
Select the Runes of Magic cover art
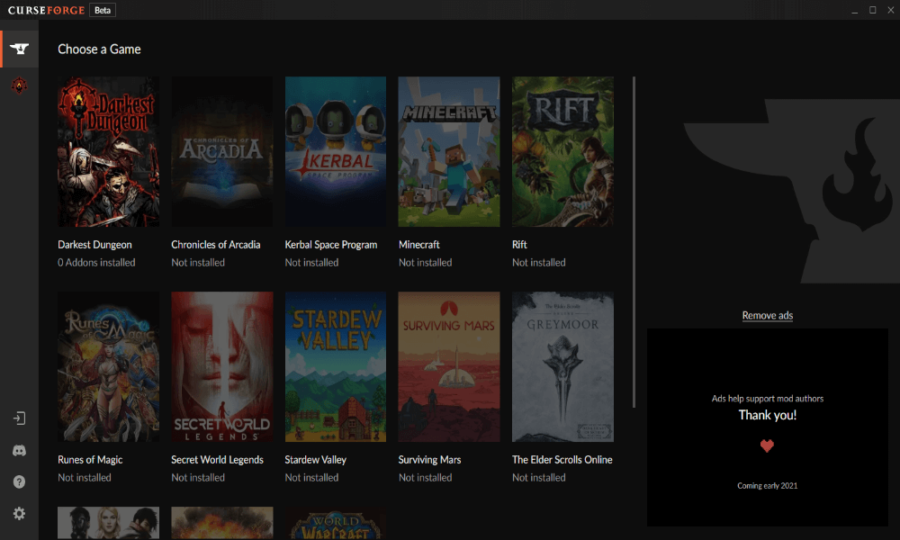coord(108,367)
